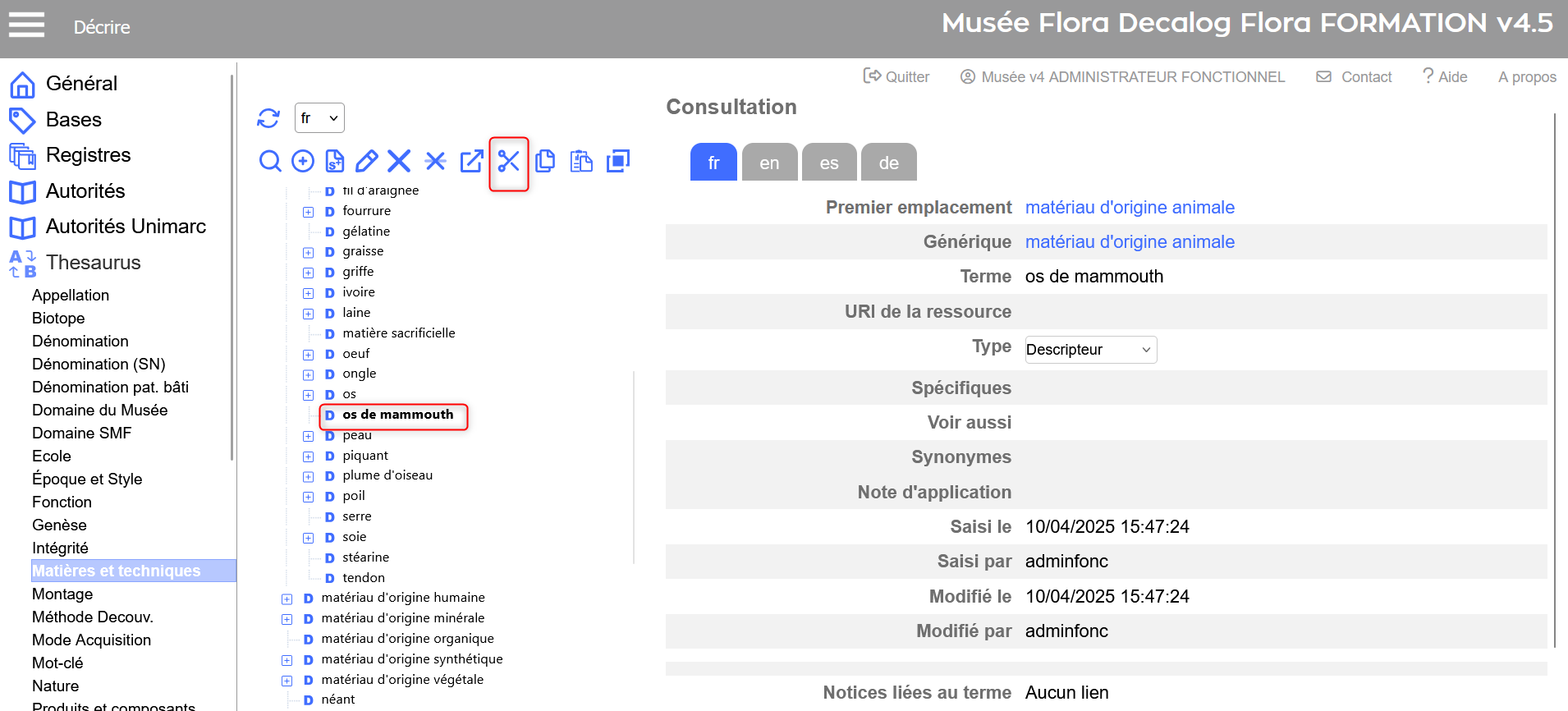
Task: Click the pencil edit icon
Action: coord(367,161)
